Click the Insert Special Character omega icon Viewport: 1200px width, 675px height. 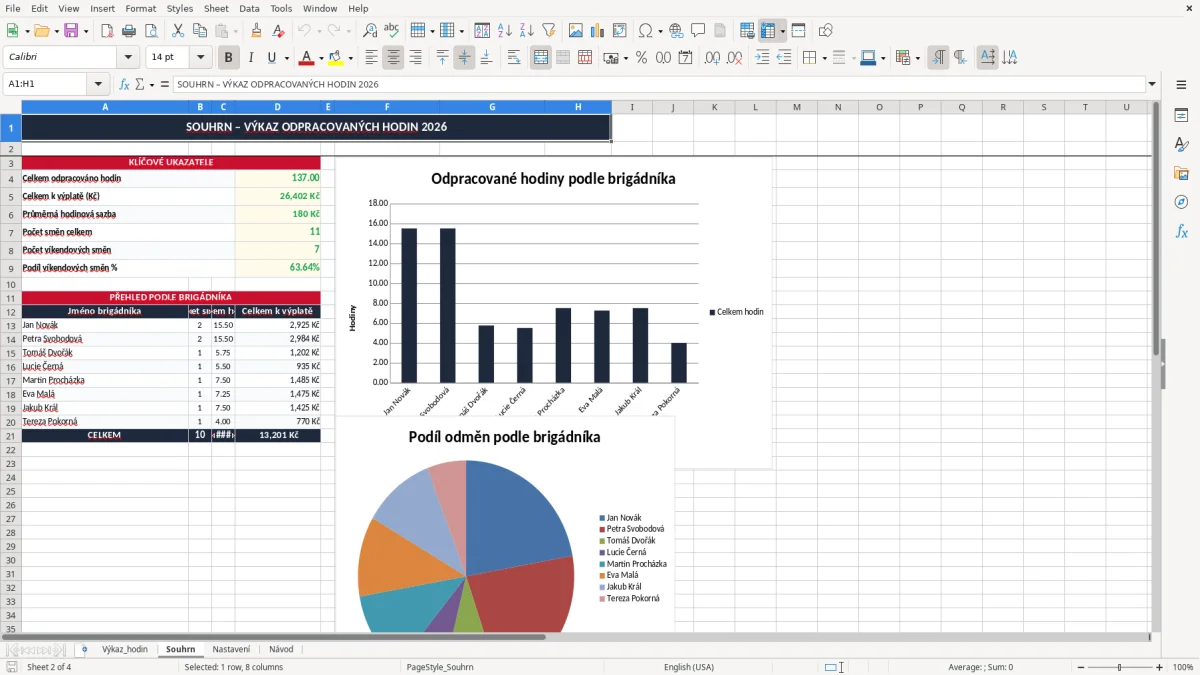[x=645, y=31]
